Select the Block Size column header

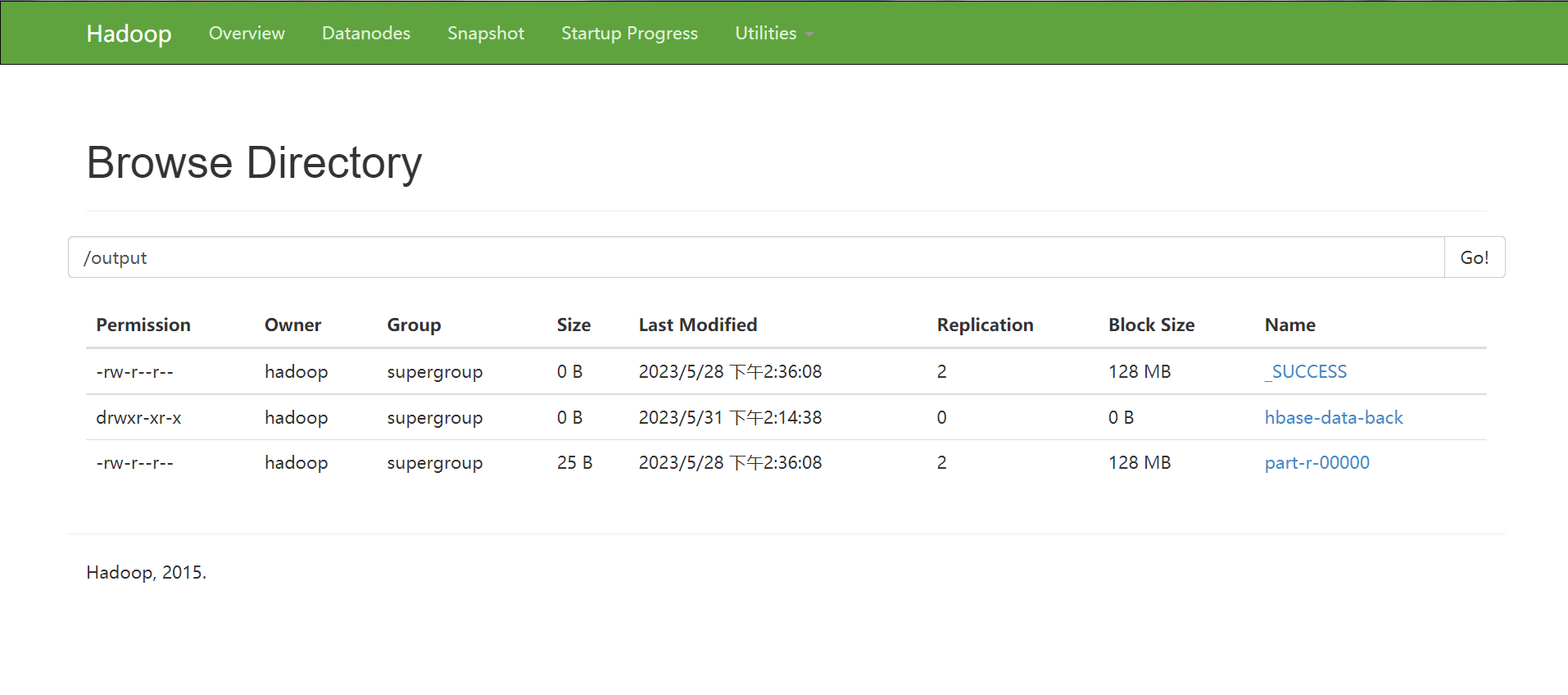[1151, 325]
